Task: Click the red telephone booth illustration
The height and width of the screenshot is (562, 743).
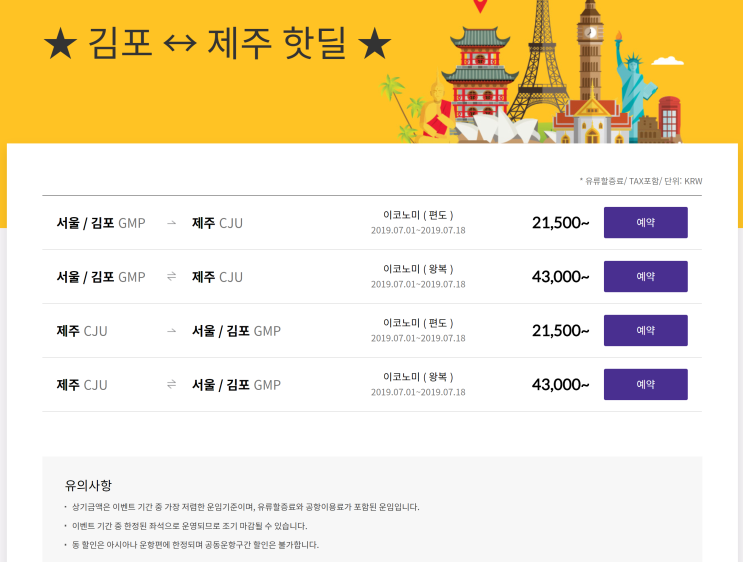Action: click(669, 118)
